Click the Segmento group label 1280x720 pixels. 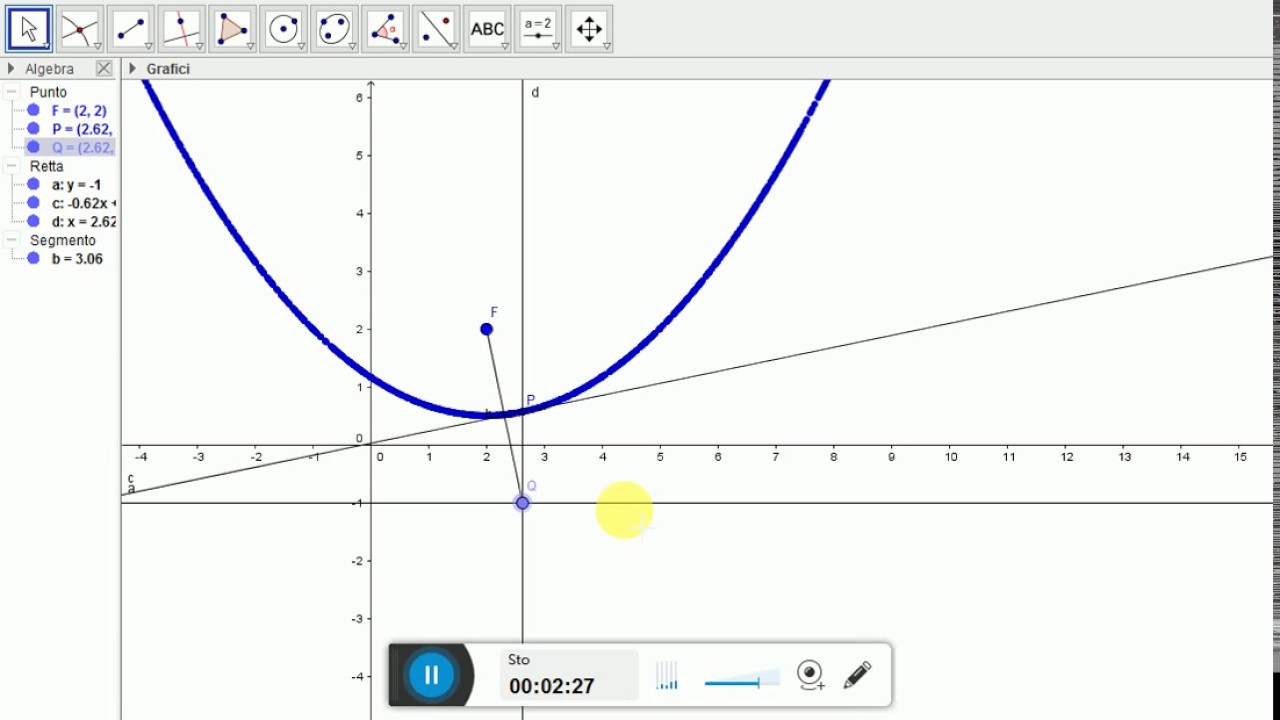(x=63, y=240)
